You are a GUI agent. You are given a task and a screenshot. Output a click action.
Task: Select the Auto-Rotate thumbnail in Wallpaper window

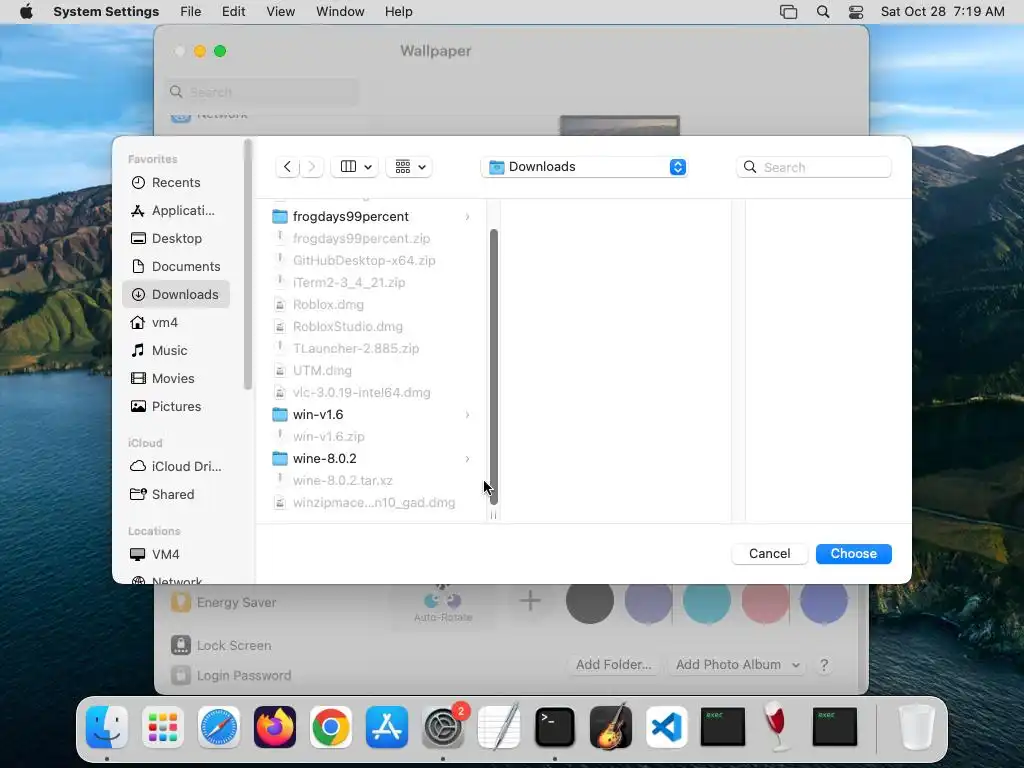click(x=443, y=604)
